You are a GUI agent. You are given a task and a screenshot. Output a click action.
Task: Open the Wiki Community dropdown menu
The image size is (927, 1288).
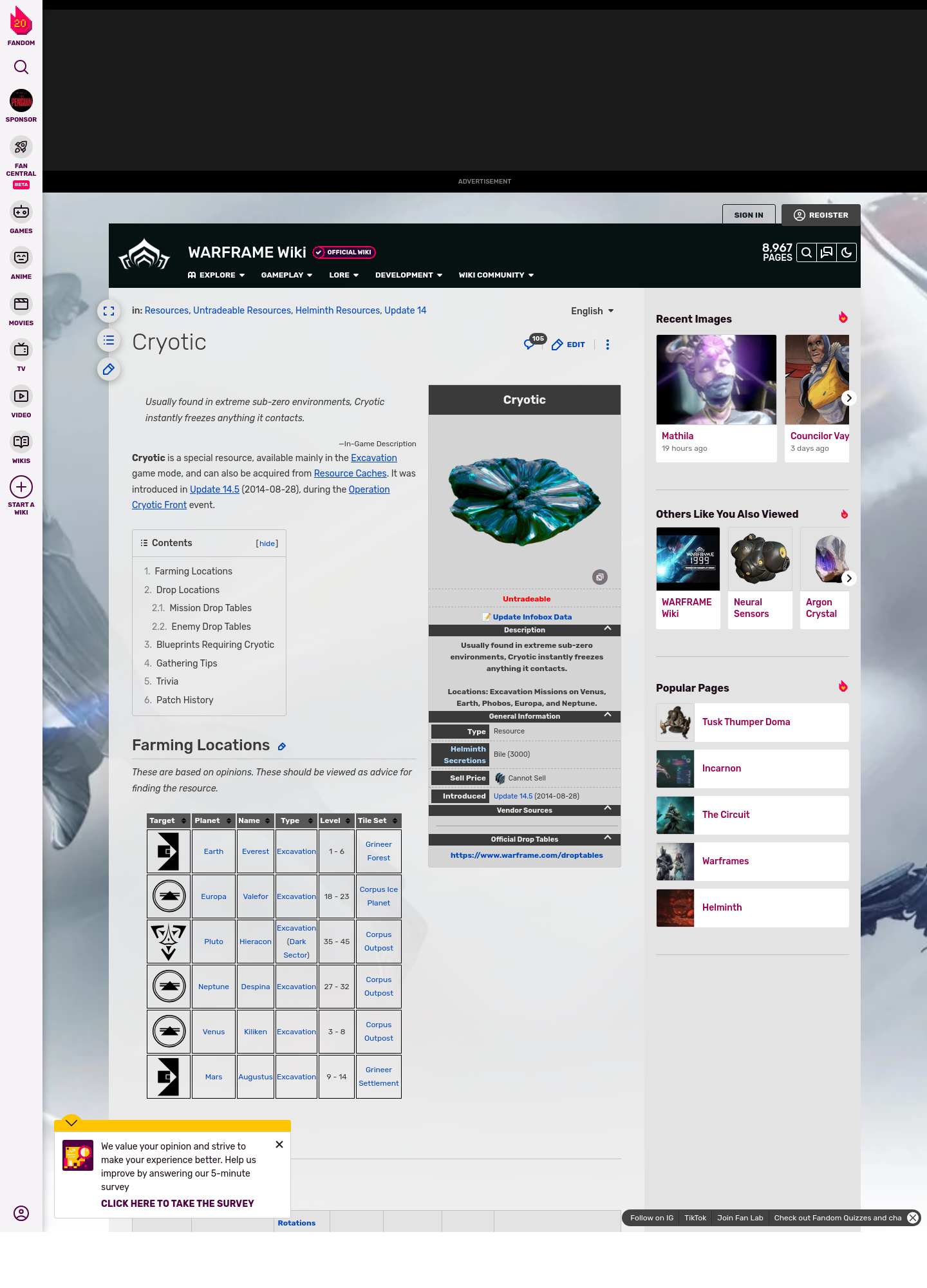496,275
